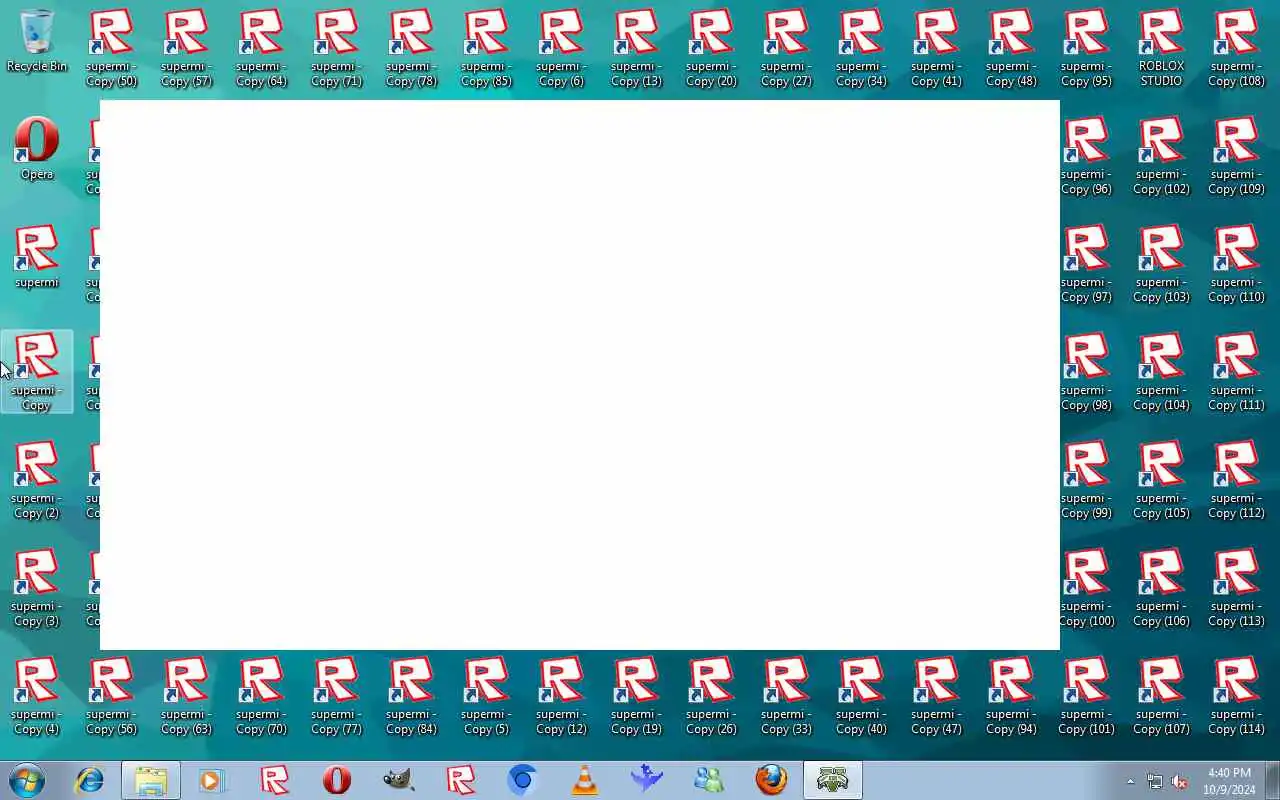
Task: Open the muted volume tray icon
Action: (x=1179, y=781)
